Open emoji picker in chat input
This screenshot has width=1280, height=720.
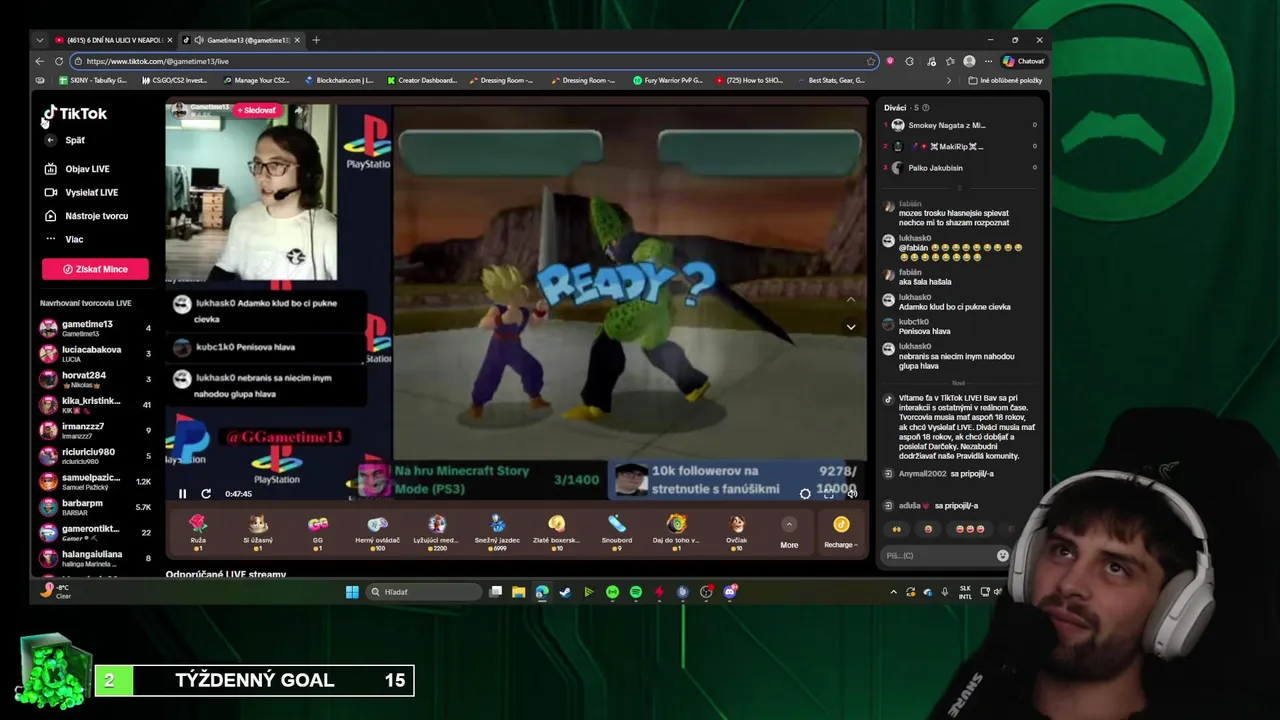click(1003, 555)
